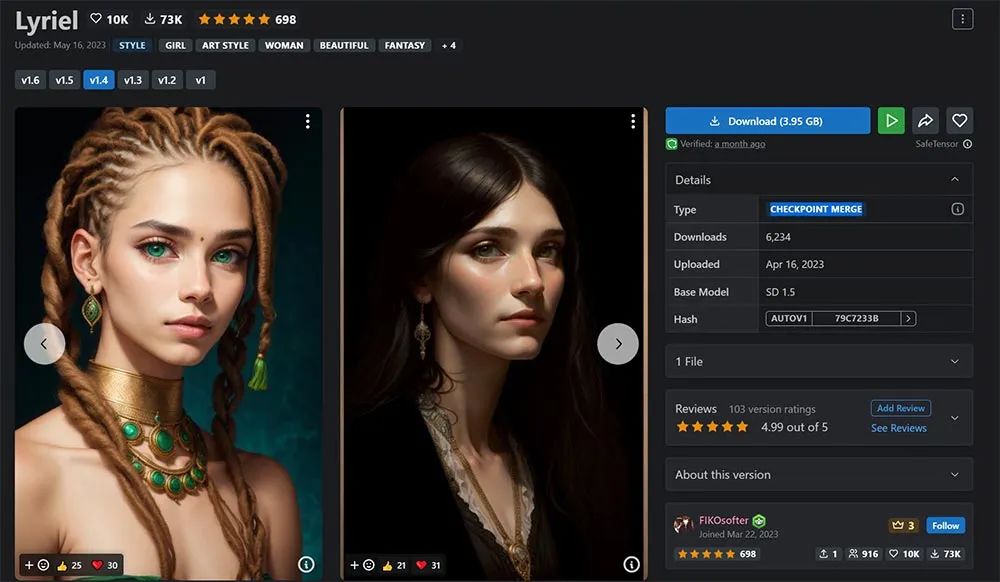Image resolution: width=1000 pixels, height=582 pixels.
Task: Open the See Reviews link
Action: (x=898, y=428)
